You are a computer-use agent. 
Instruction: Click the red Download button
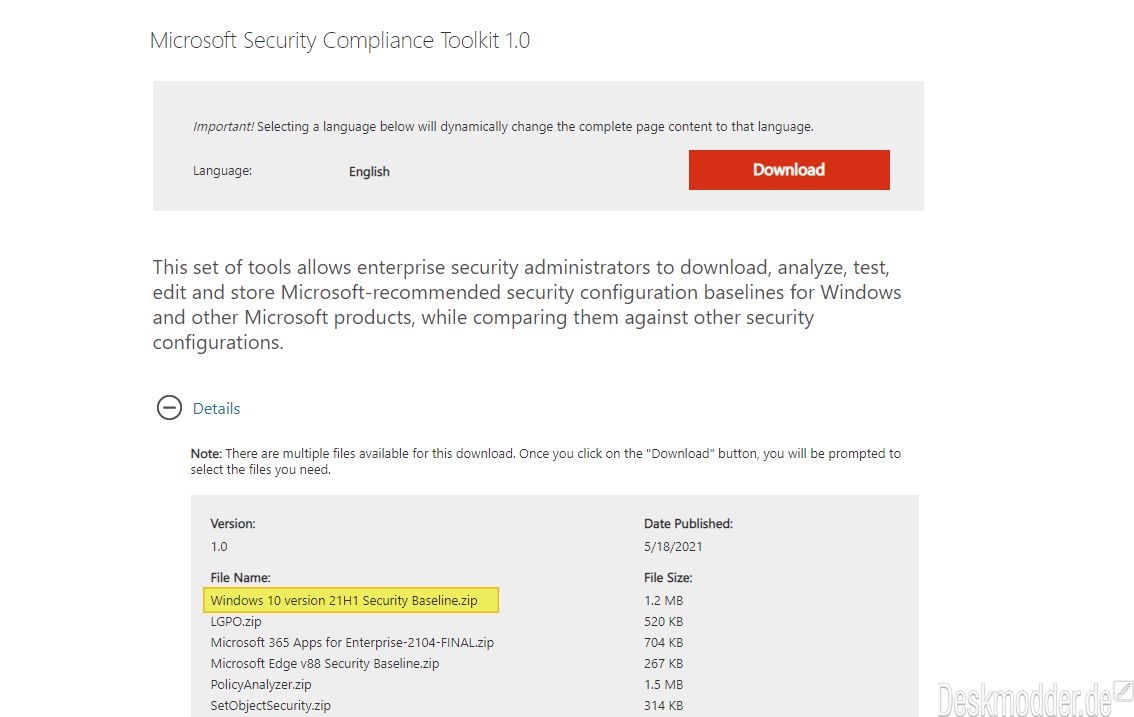click(x=789, y=170)
